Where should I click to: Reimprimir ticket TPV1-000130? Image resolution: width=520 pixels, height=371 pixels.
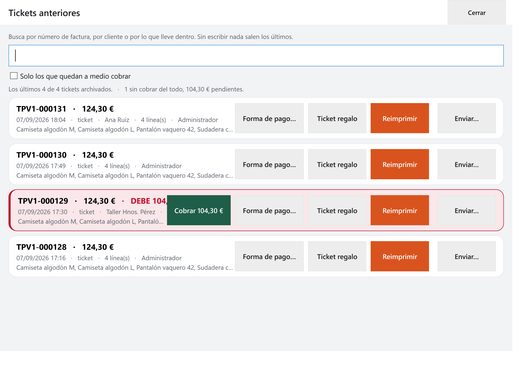click(x=400, y=164)
